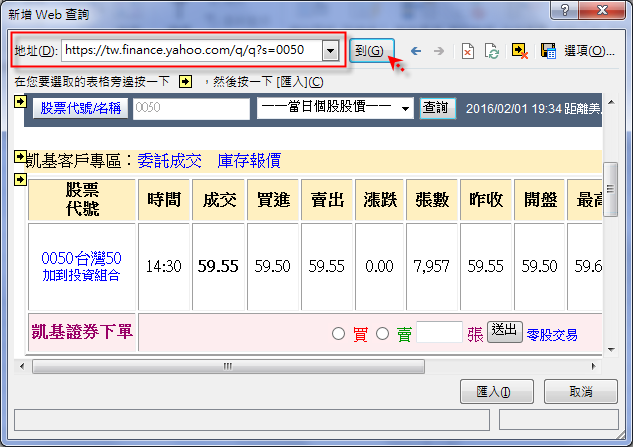Image resolution: width=633 pixels, height=447 pixels.
Task: Click the scroll down arrow
Action: point(611,350)
